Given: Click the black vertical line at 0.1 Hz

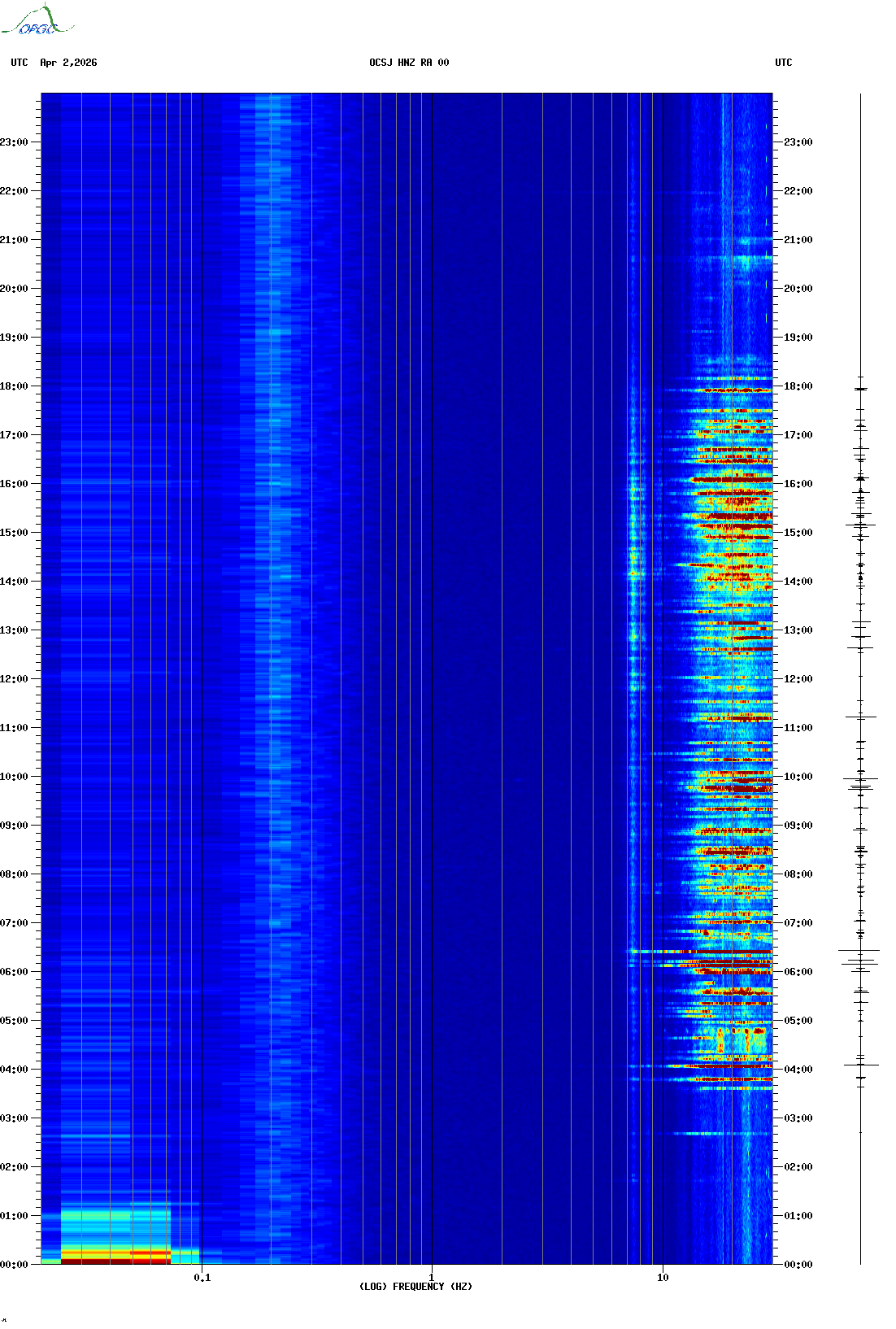Looking at the screenshot, I should pos(202,651).
